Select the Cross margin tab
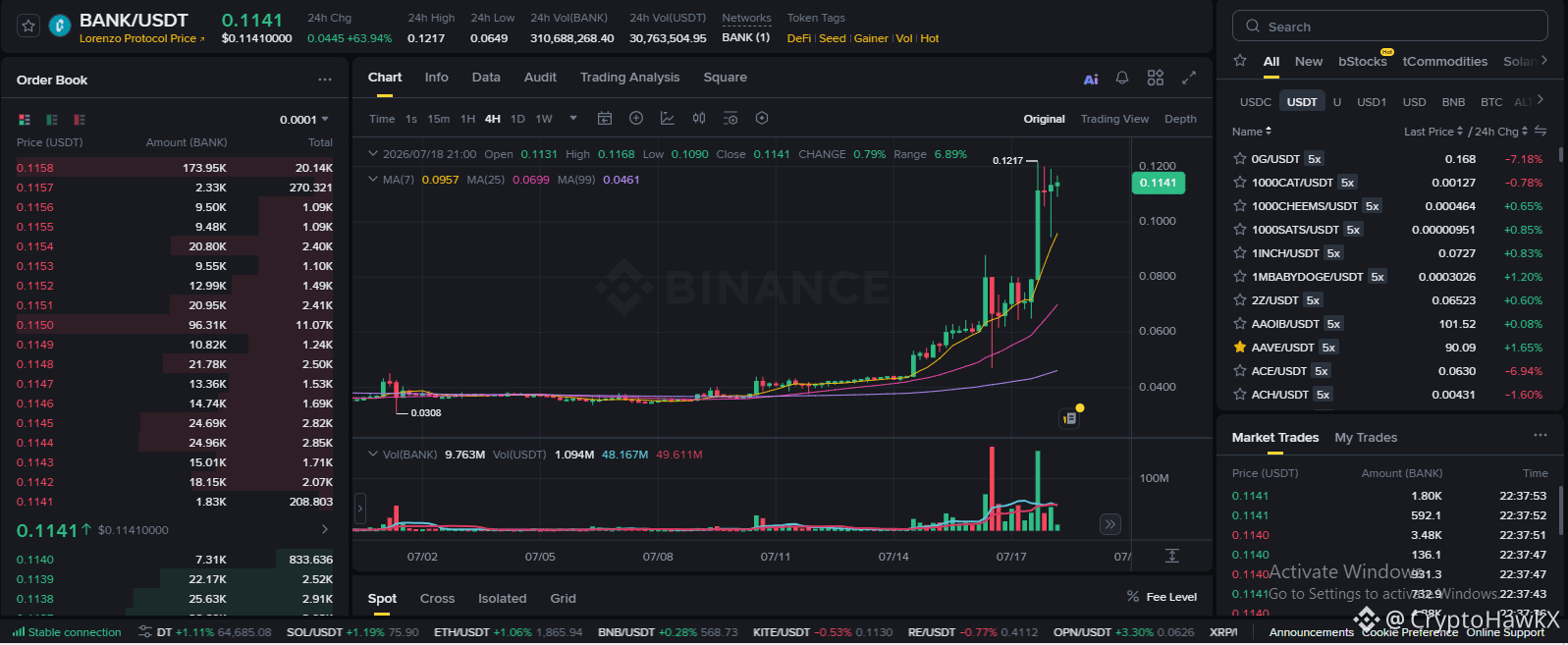The image size is (1568, 645). point(437,598)
